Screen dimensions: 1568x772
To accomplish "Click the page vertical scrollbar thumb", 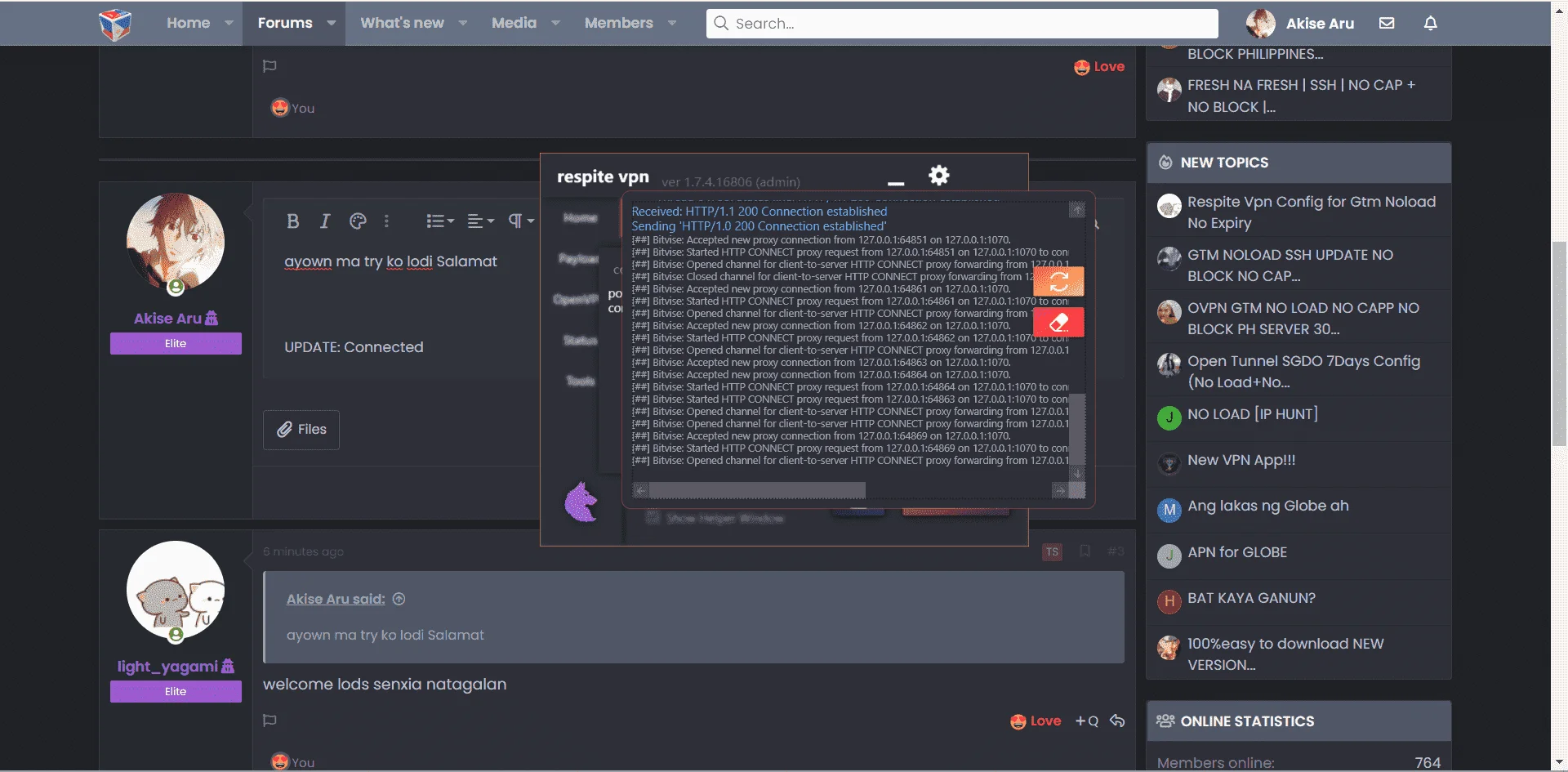I will point(1559,343).
